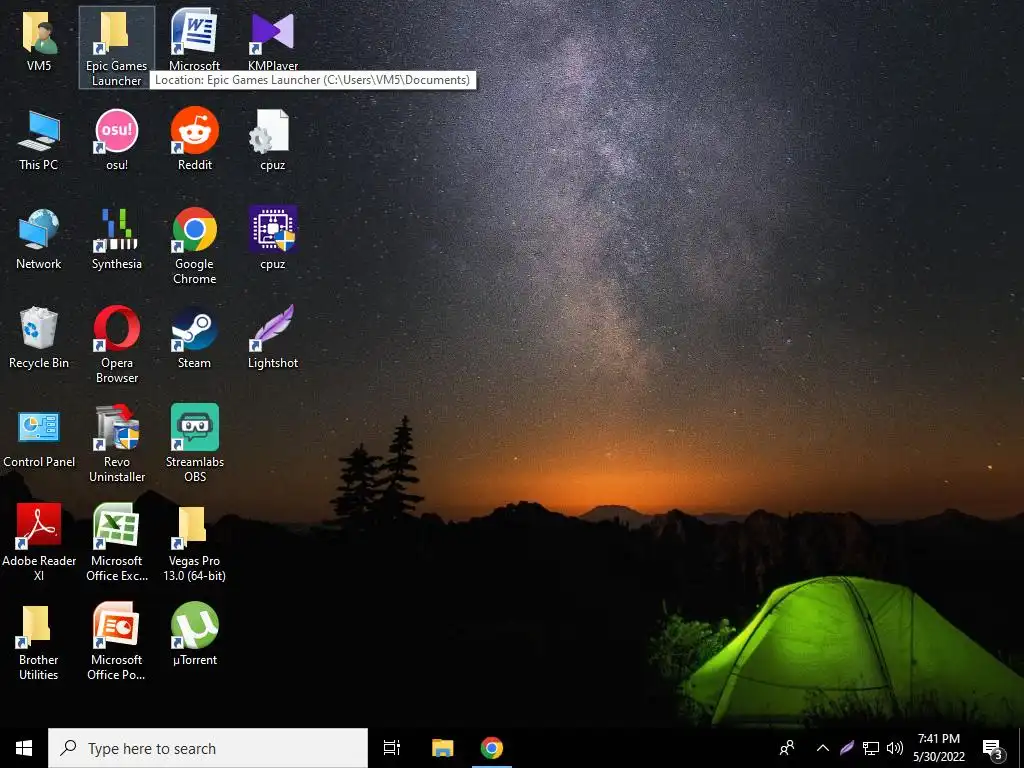Open File Explorer from the taskbar

point(442,748)
